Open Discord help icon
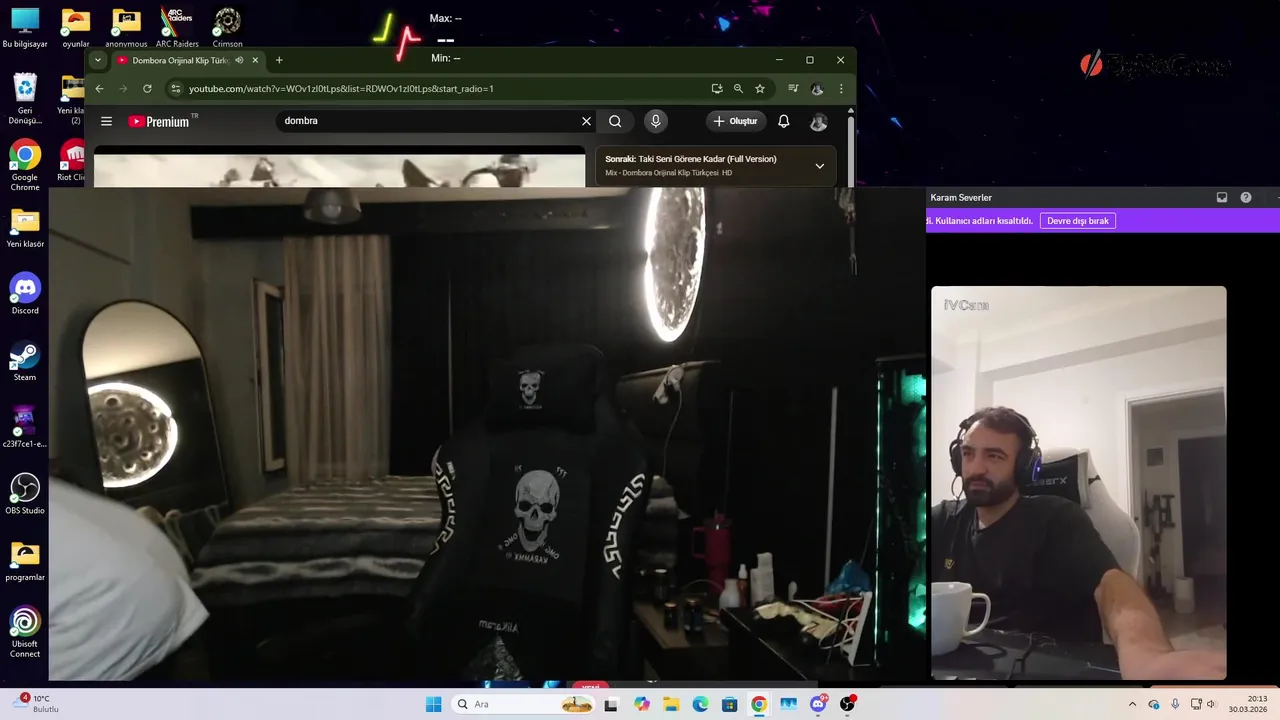 (1246, 198)
